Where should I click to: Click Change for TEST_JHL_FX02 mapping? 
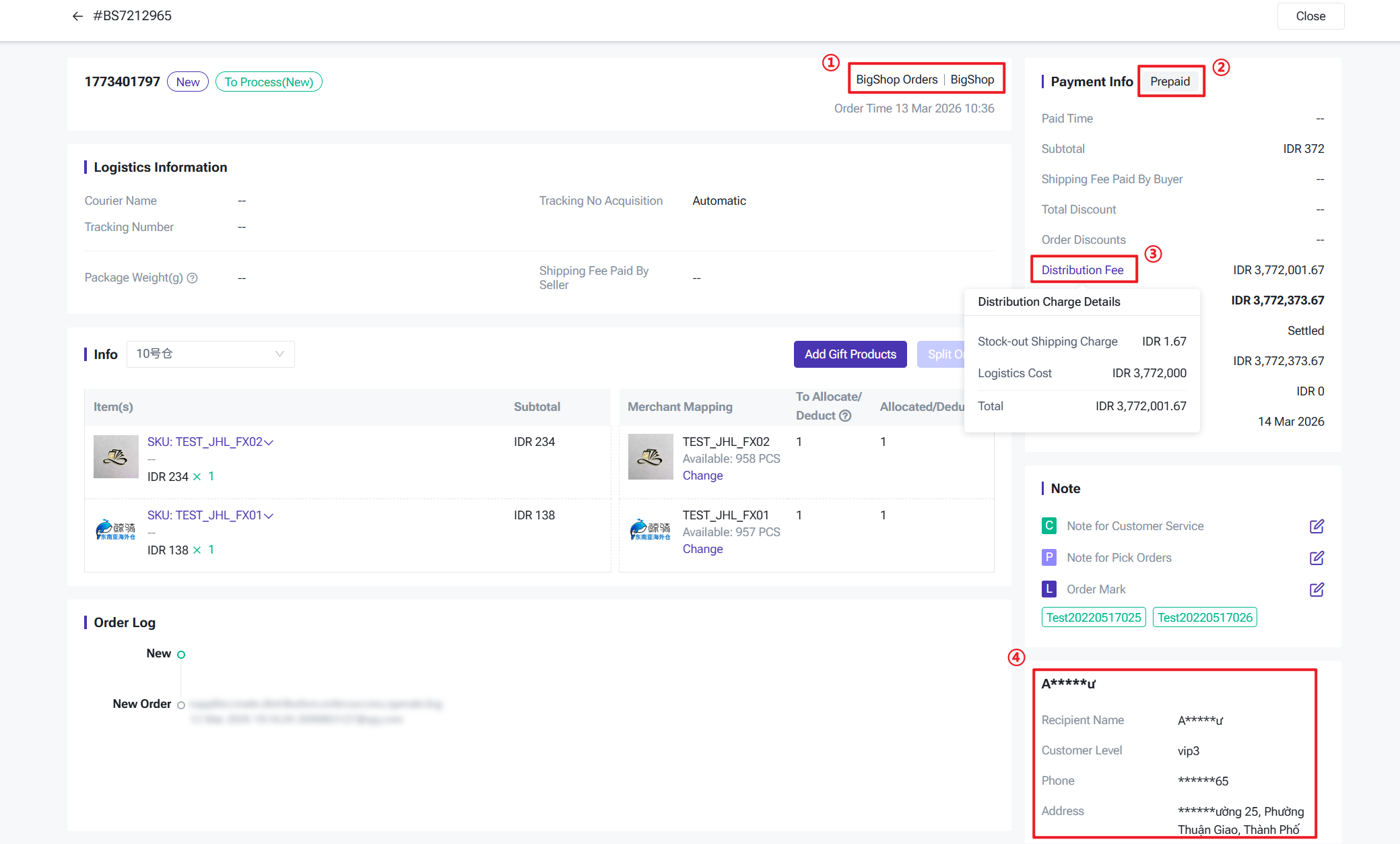click(702, 476)
